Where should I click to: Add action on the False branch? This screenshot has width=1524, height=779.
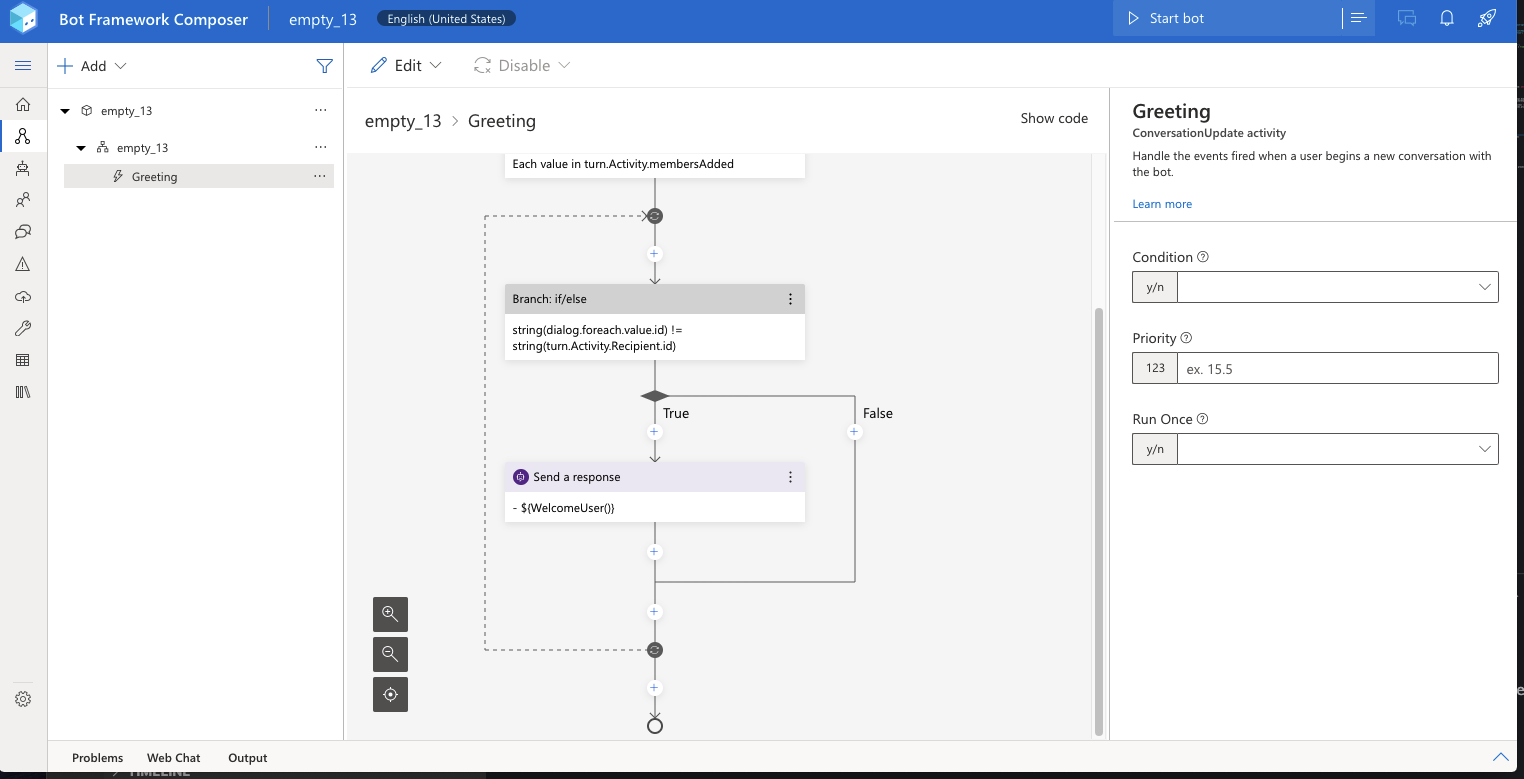[x=854, y=432]
